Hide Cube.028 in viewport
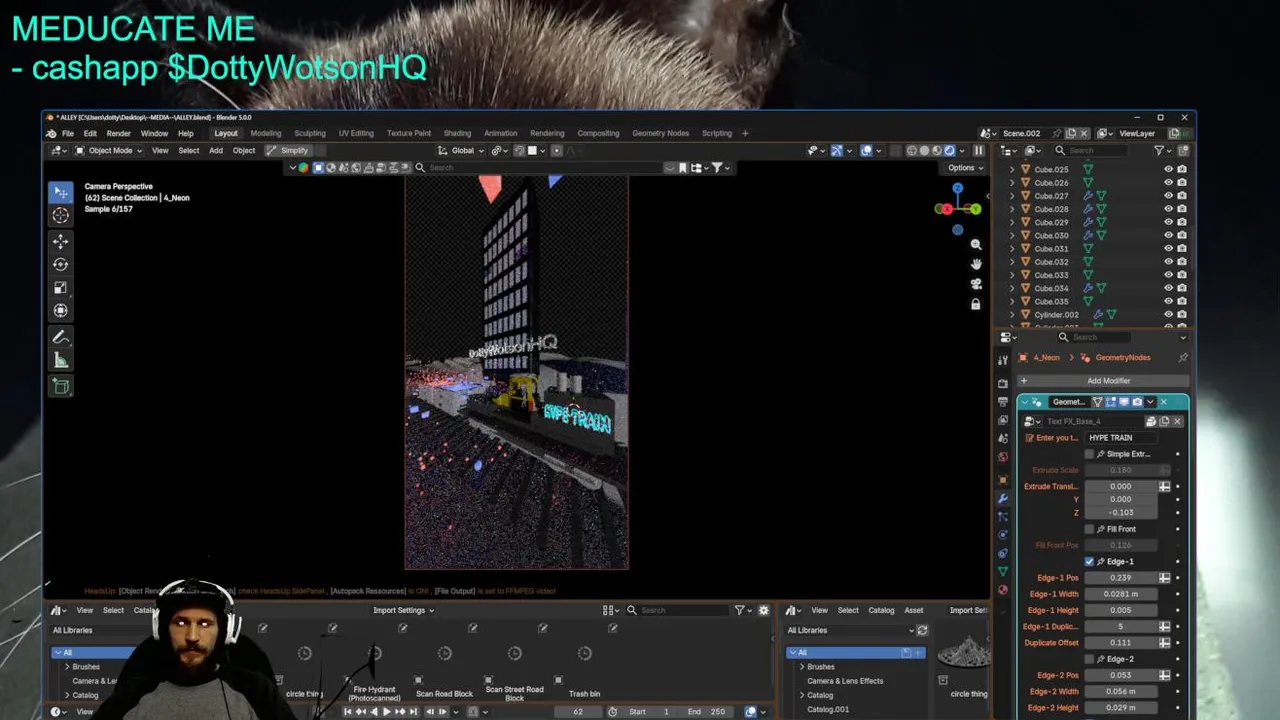Image resolution: width=1280 pixels, height=720 pixels. (x=1168, y=209)
